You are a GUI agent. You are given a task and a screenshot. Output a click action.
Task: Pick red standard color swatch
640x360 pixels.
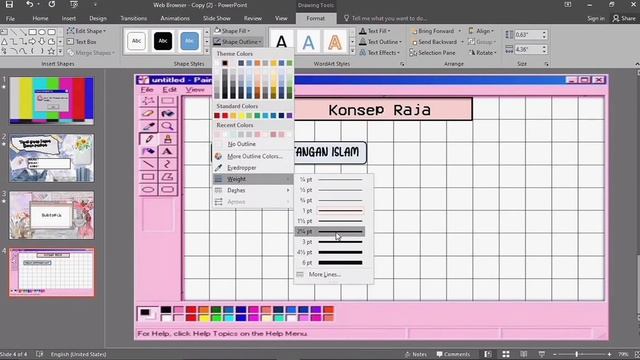(x=225, y=116)
